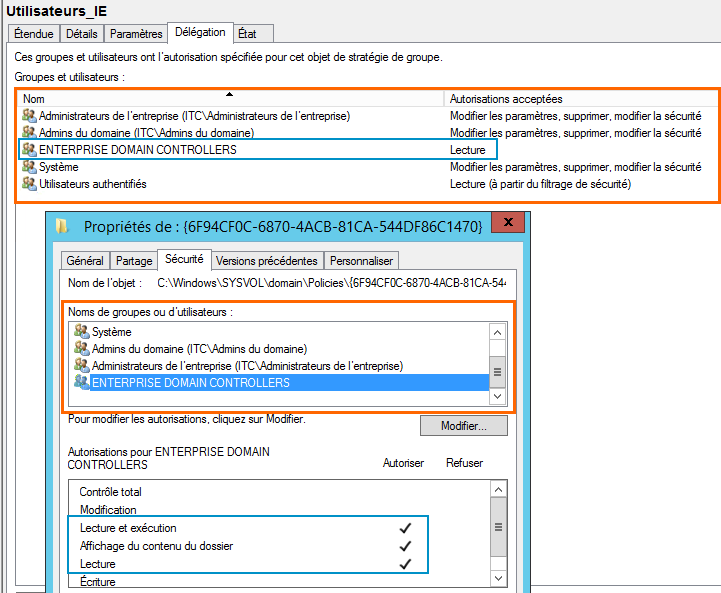Select ENTERPRISE DOMAIN CONTROLLERS in the Sécurité group list
This screenshot has height=593, width=721.
pos(280,382)
